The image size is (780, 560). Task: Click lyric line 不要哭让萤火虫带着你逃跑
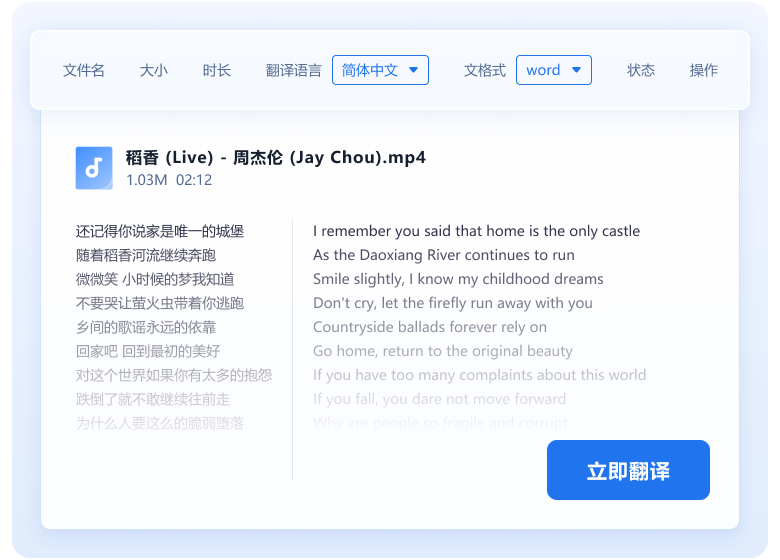(160, 303)
